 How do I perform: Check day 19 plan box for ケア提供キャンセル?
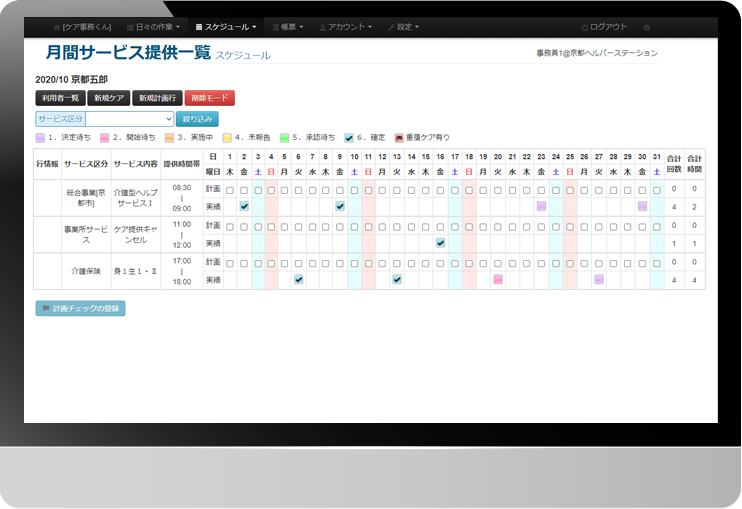click(x=483, y=227)
